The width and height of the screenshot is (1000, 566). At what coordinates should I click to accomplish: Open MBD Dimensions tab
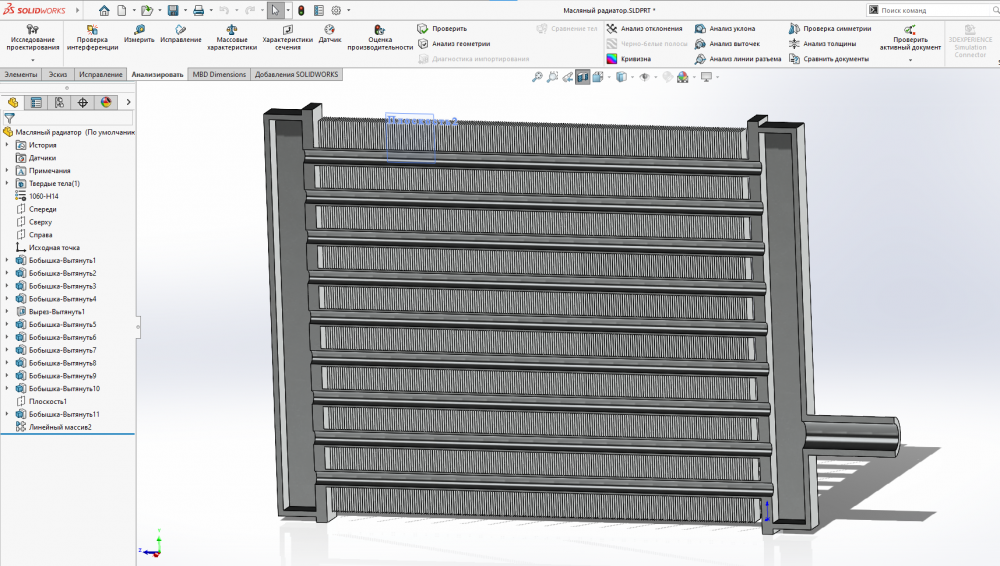219,74
